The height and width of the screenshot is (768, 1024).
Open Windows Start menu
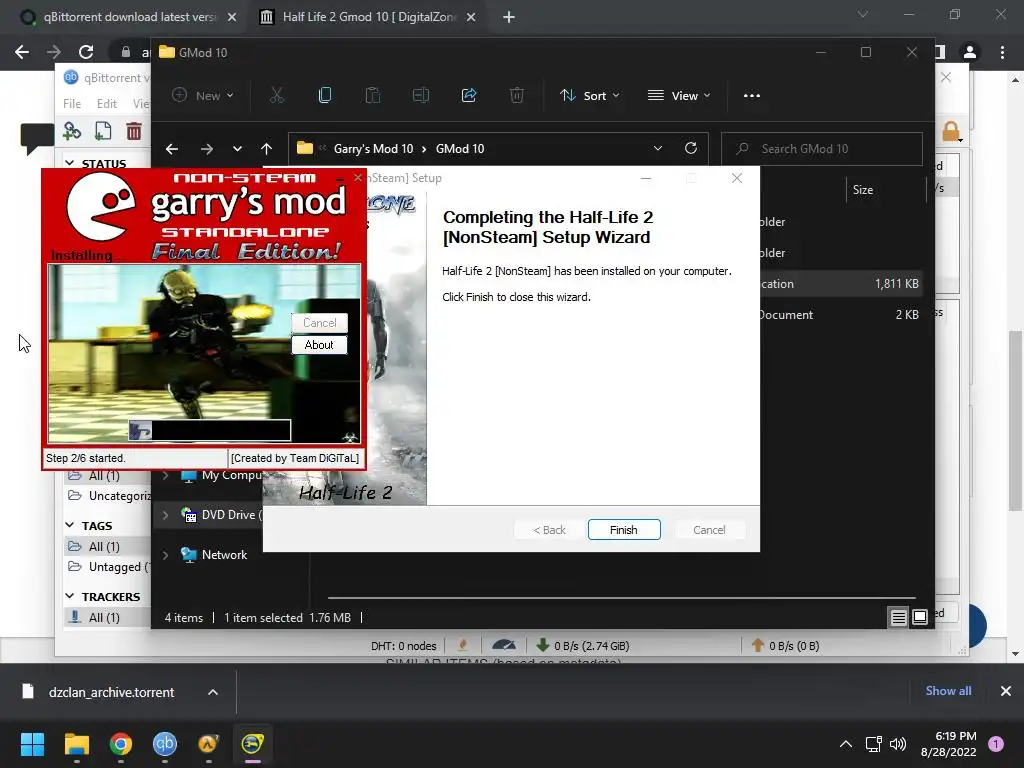(x=32, y=744)
